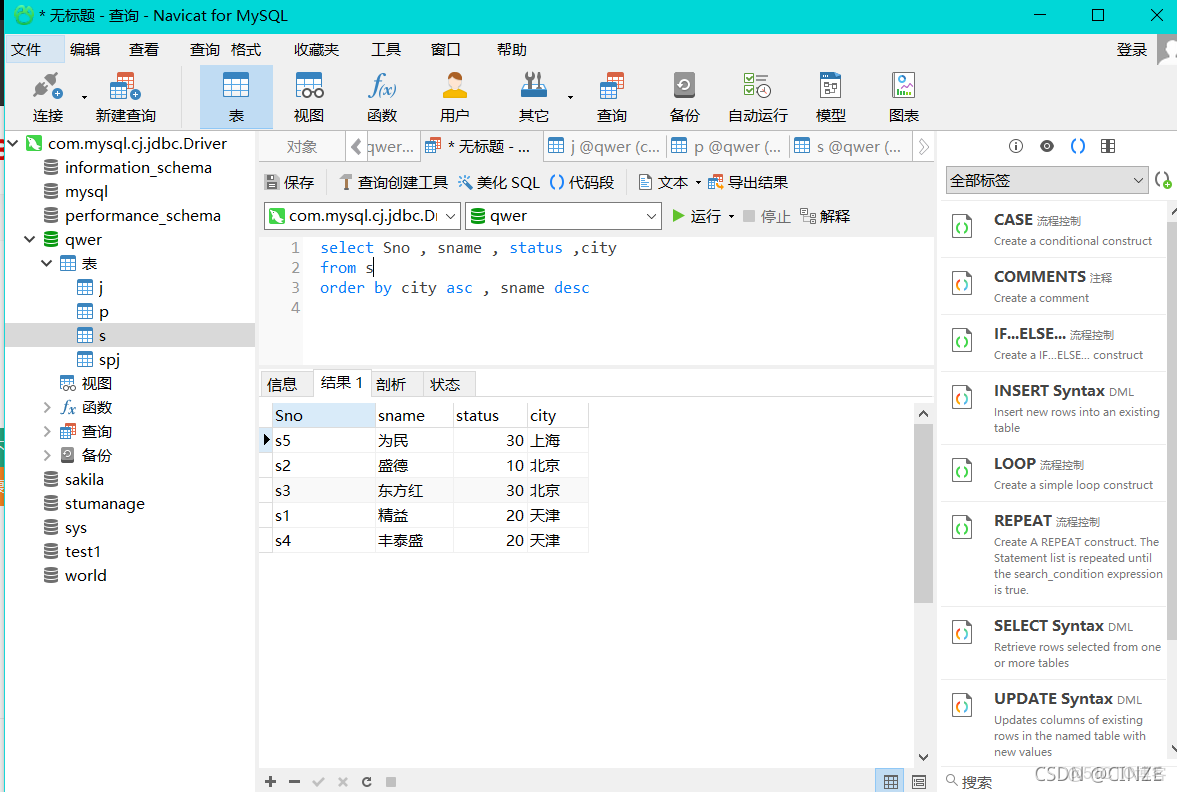The width and height of the screenshot is (1177, 792).
Task: Select sakila database in tree
Action: coord(84,480)
